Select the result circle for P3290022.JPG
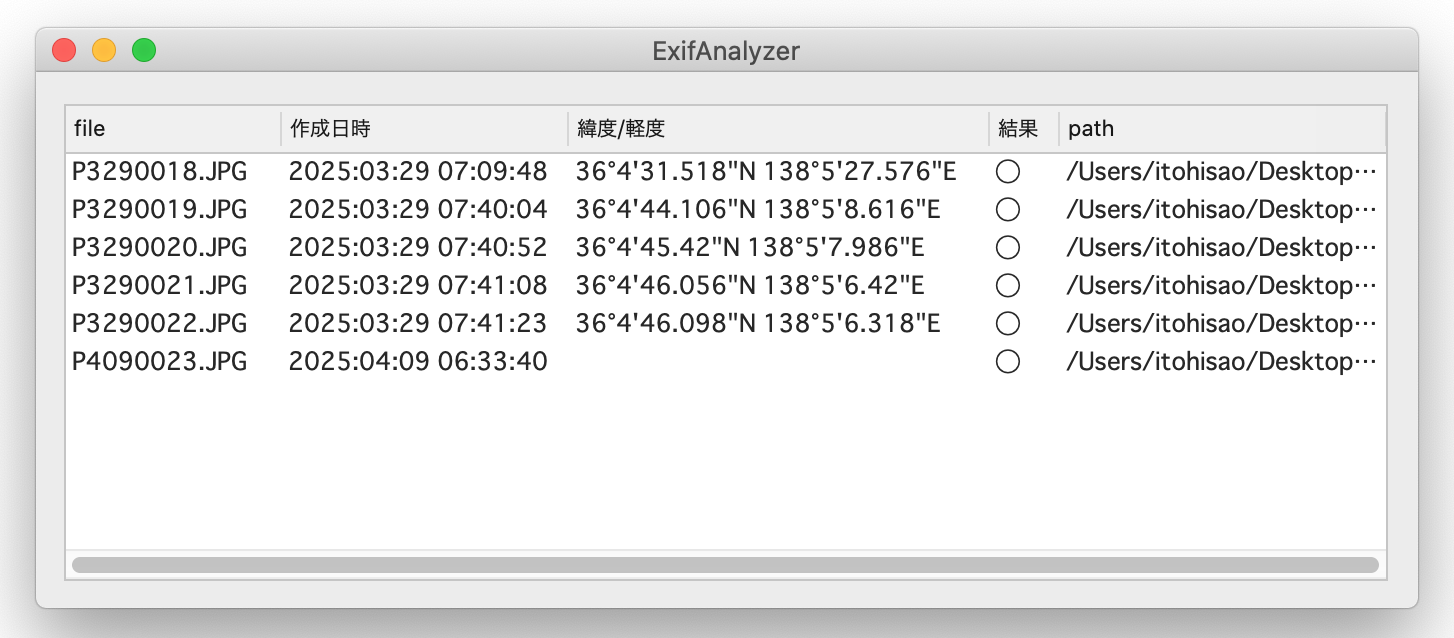 pos(1008,324)
